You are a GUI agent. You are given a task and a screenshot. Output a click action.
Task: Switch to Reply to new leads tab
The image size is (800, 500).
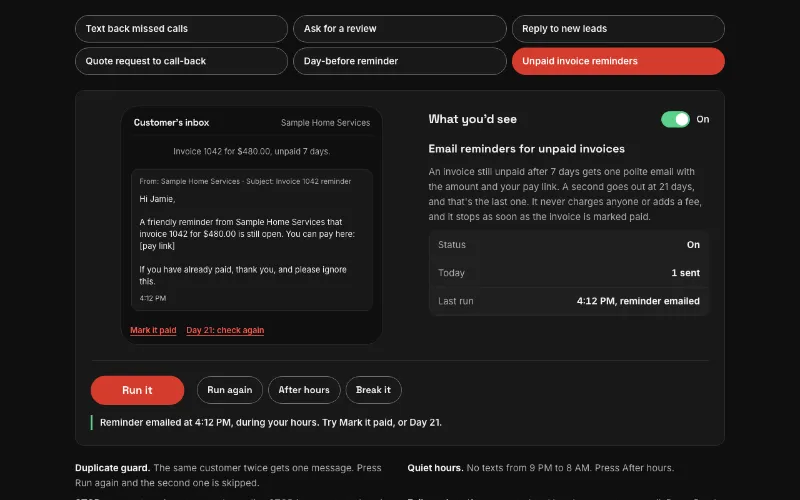click(x=618, y=29)
